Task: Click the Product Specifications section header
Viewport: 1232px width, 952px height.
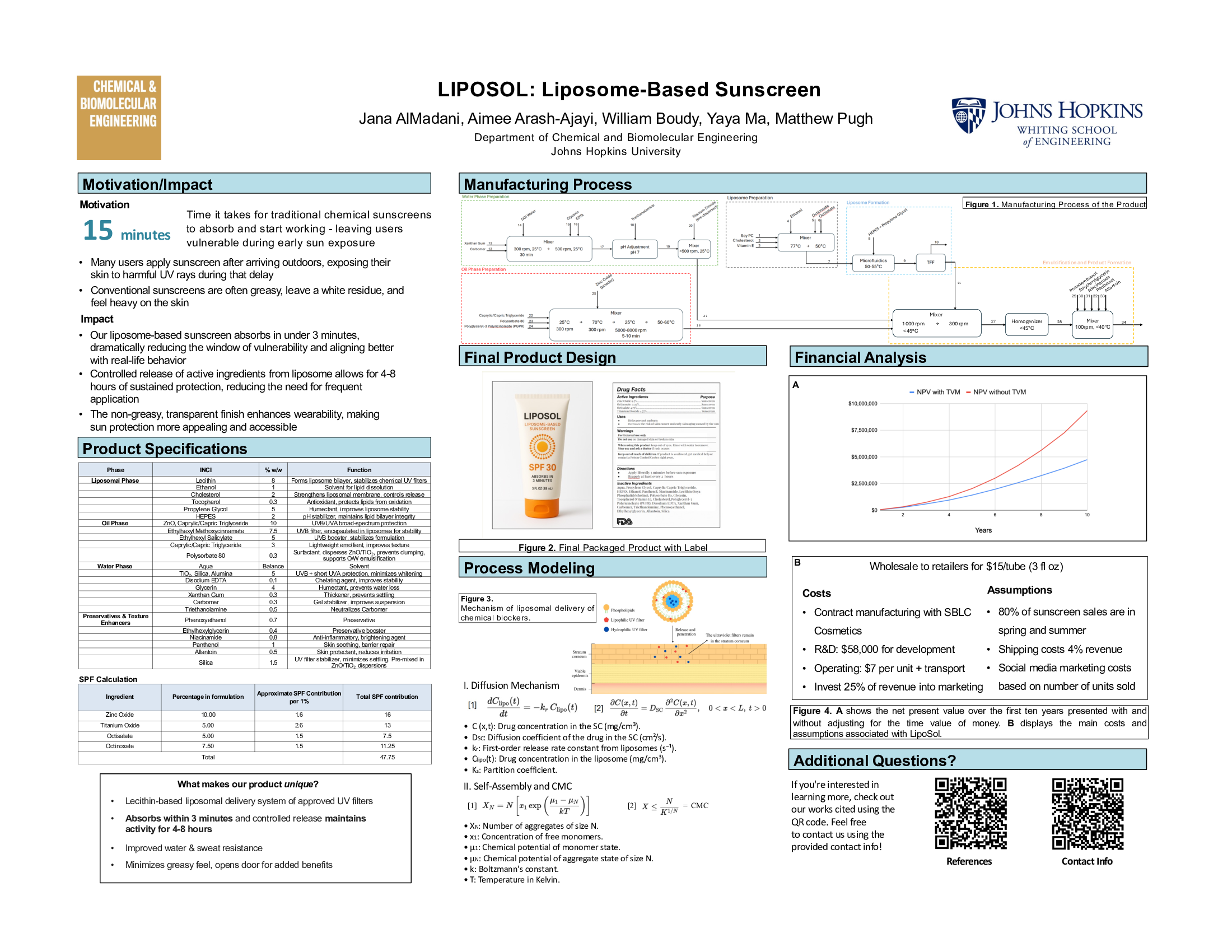Action: point(254,448)
